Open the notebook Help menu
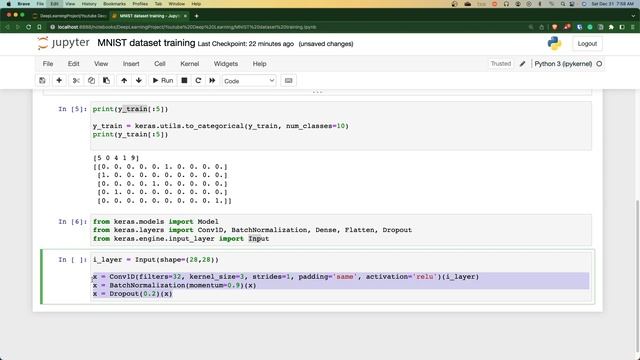Viewport: 640px width, 360px height. click(259, 64)
